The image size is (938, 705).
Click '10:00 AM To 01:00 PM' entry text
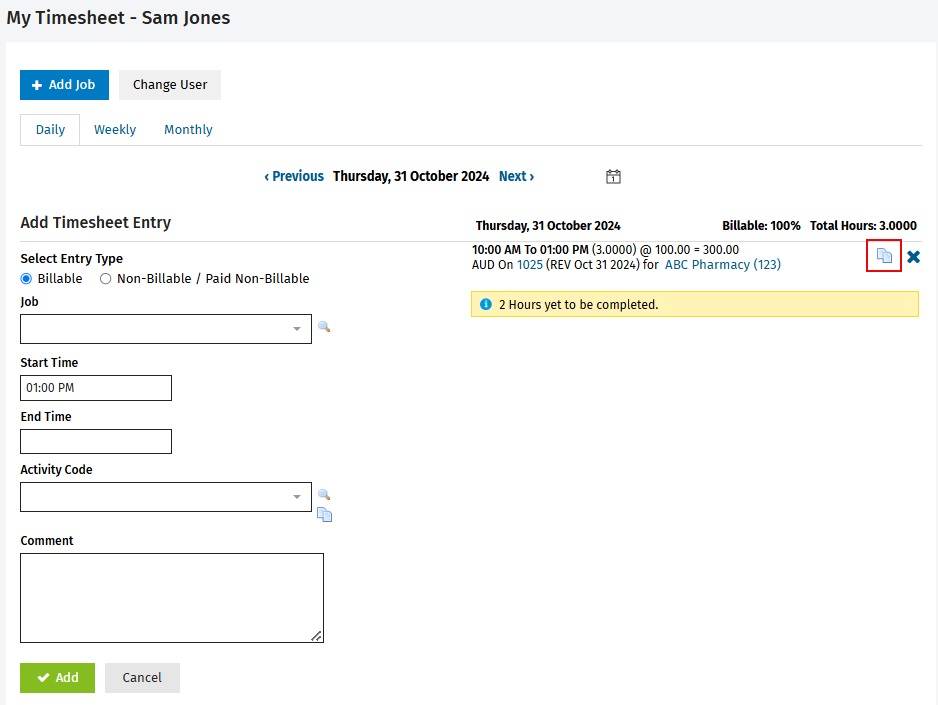[x=530, y=249]
